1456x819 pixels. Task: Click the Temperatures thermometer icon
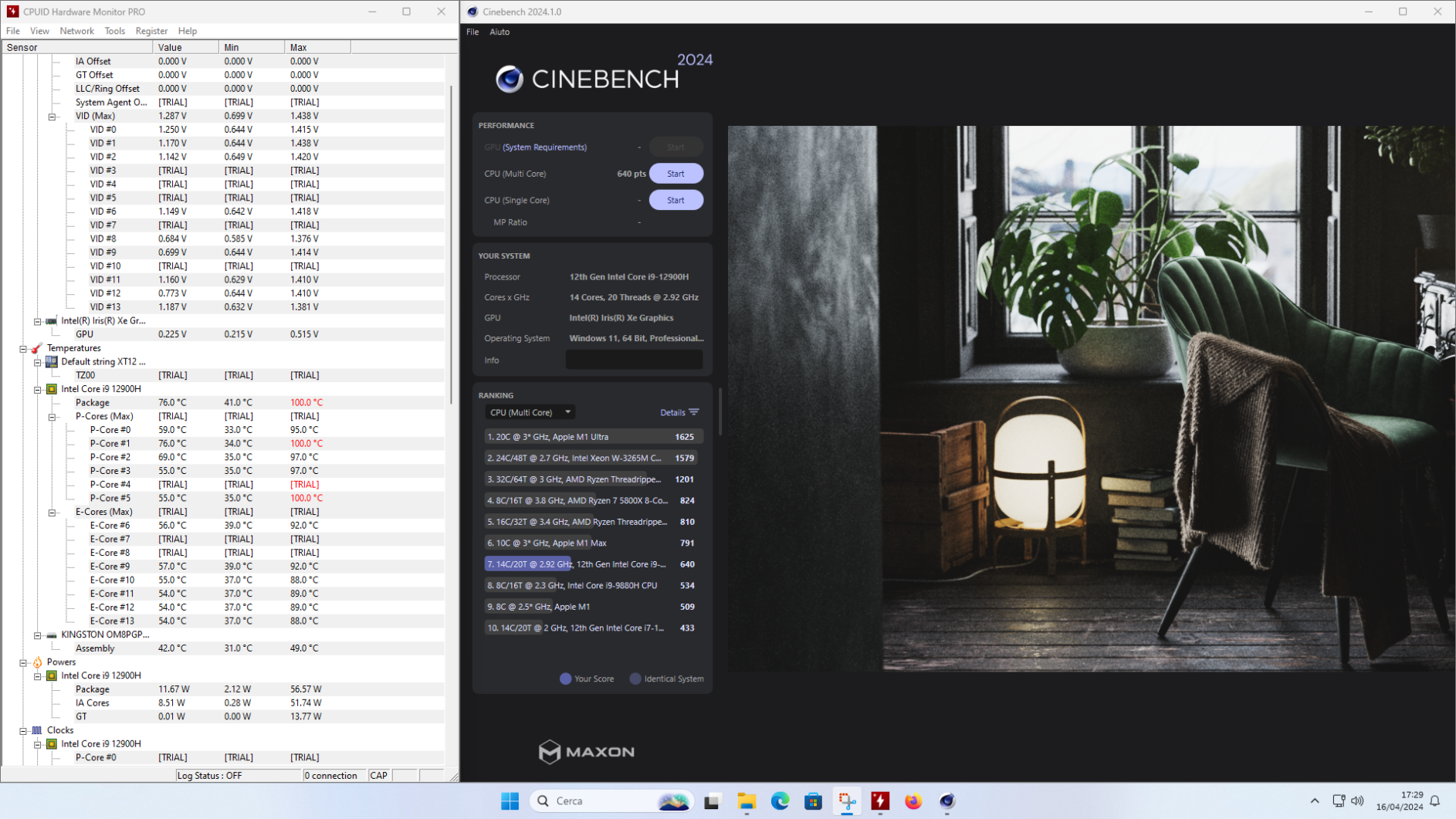37,348
